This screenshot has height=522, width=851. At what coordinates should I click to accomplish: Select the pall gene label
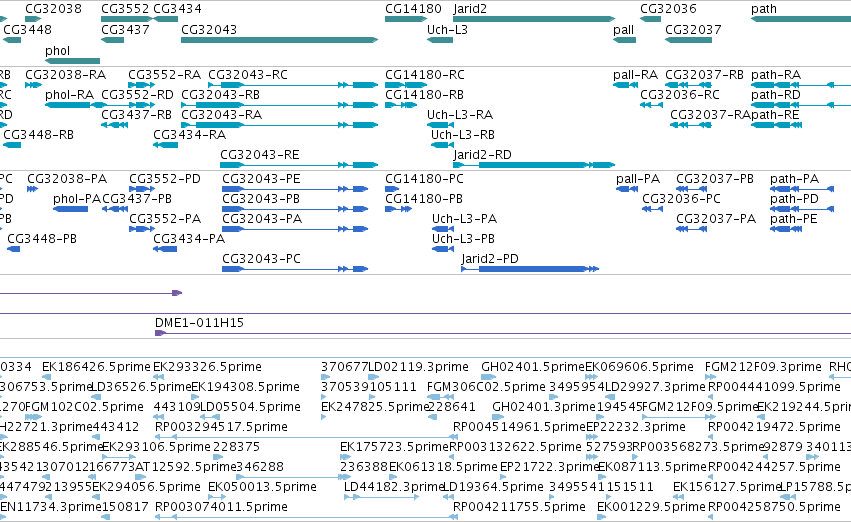[x=624, y=29]
